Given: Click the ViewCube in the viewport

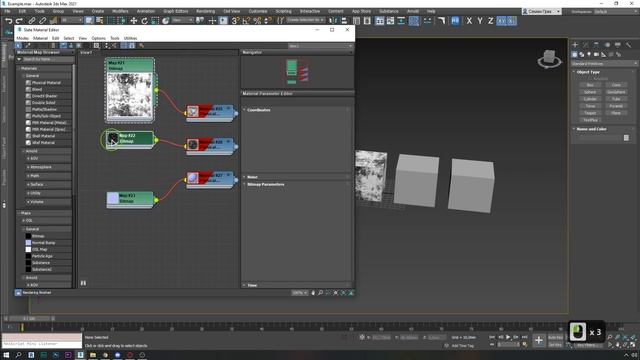Looking at the screenshot, I should [x=549, y=58].
